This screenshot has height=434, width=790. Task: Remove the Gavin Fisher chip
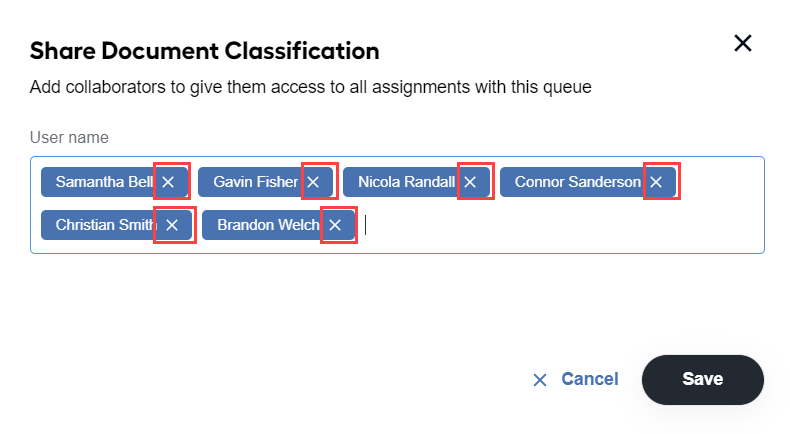click(x=313, y=182)
